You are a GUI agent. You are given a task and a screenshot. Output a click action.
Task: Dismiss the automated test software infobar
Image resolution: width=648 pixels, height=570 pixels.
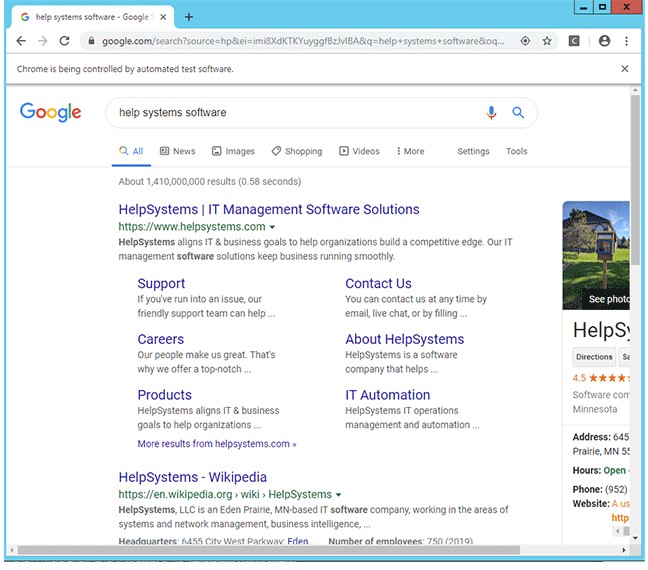(624, 69)
